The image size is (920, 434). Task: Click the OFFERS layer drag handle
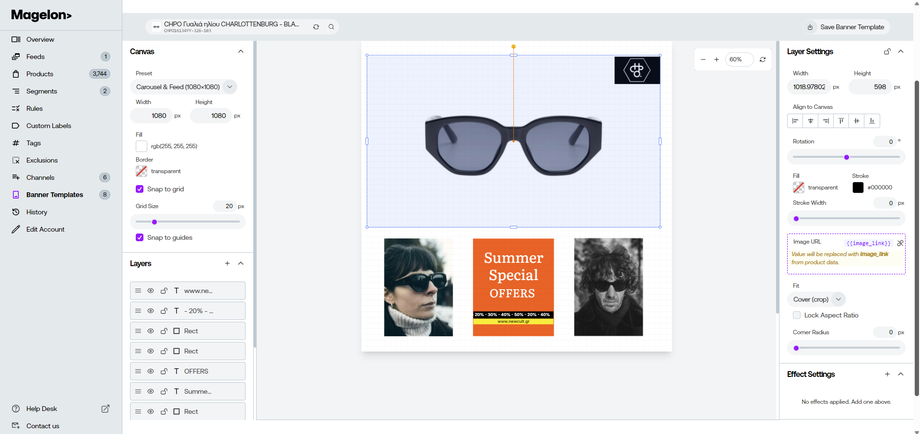[x=138, y=371]
